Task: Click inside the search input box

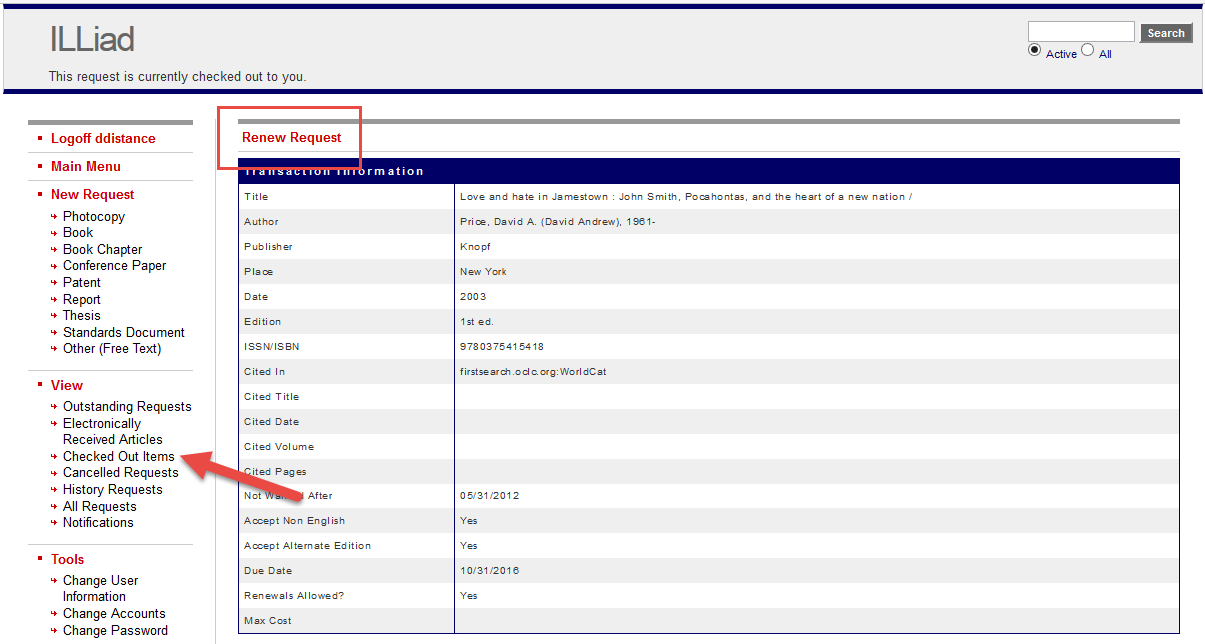Action: [x=1080, y=30]
